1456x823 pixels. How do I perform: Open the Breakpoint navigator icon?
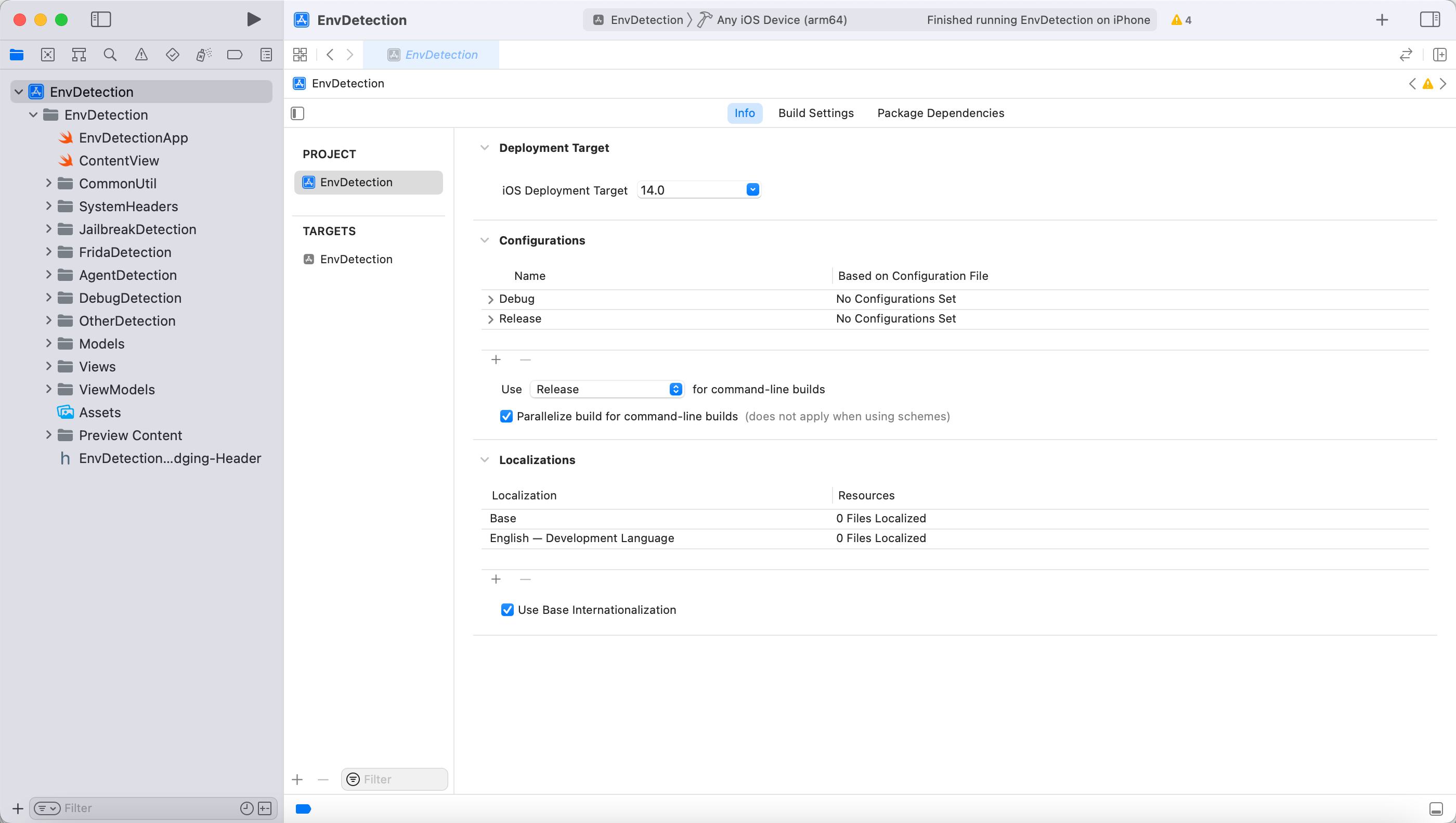point(235,55)
